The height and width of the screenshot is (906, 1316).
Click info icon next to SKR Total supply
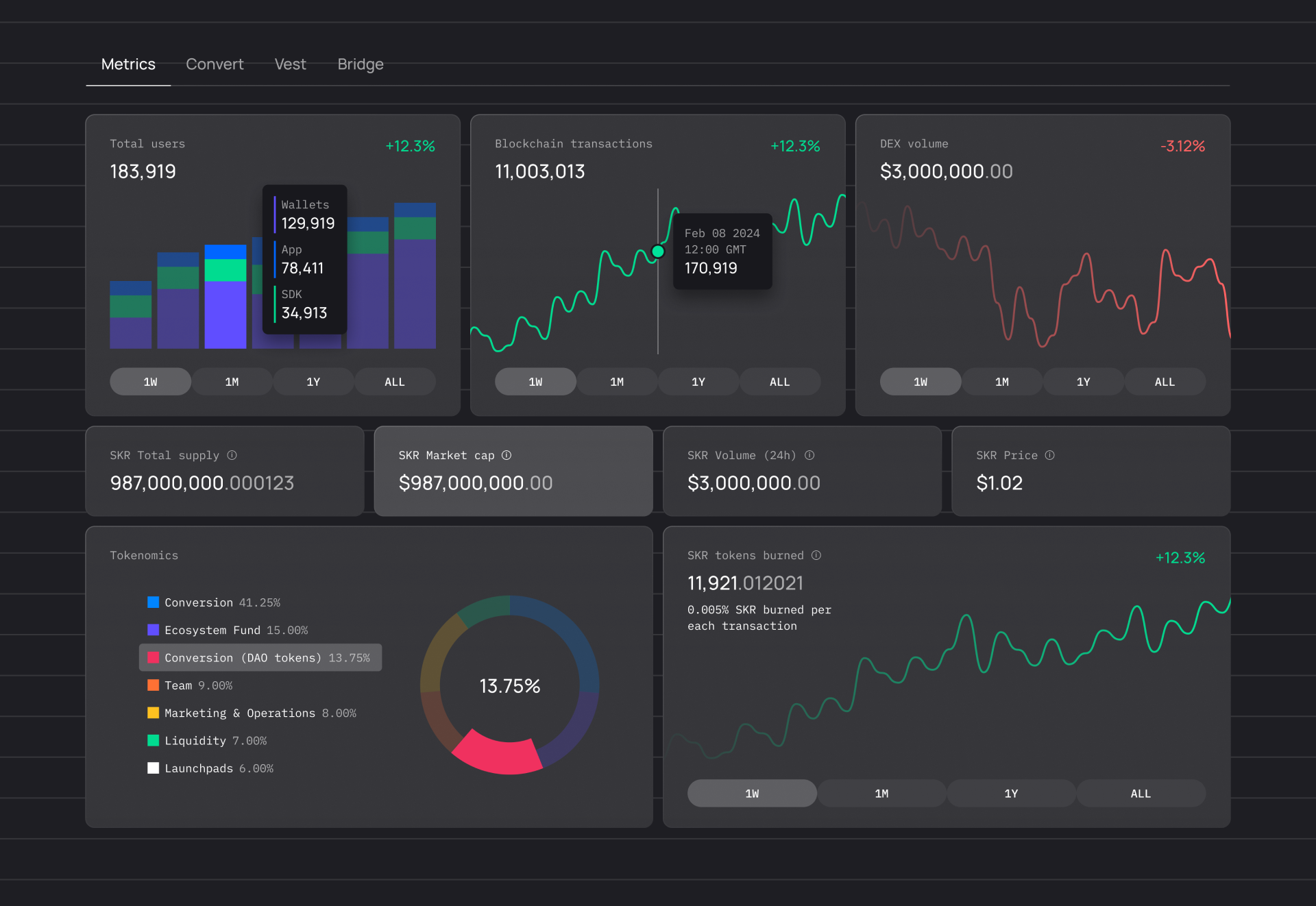[232, 455]
